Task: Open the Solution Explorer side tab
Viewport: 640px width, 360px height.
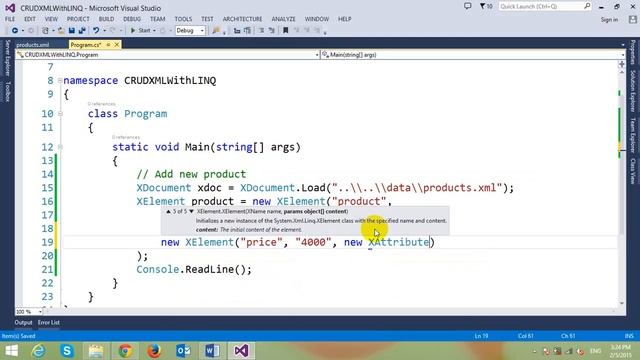Action: pyautogui.click(x=633, y=91)
